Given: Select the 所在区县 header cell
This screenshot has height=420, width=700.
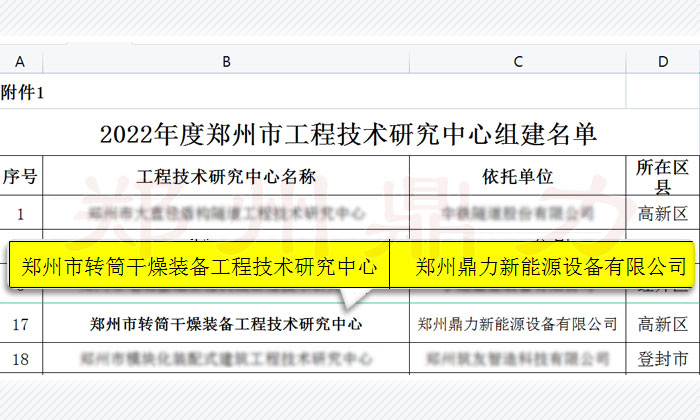Looking at the screenshot, I should [x=662, y=177].
